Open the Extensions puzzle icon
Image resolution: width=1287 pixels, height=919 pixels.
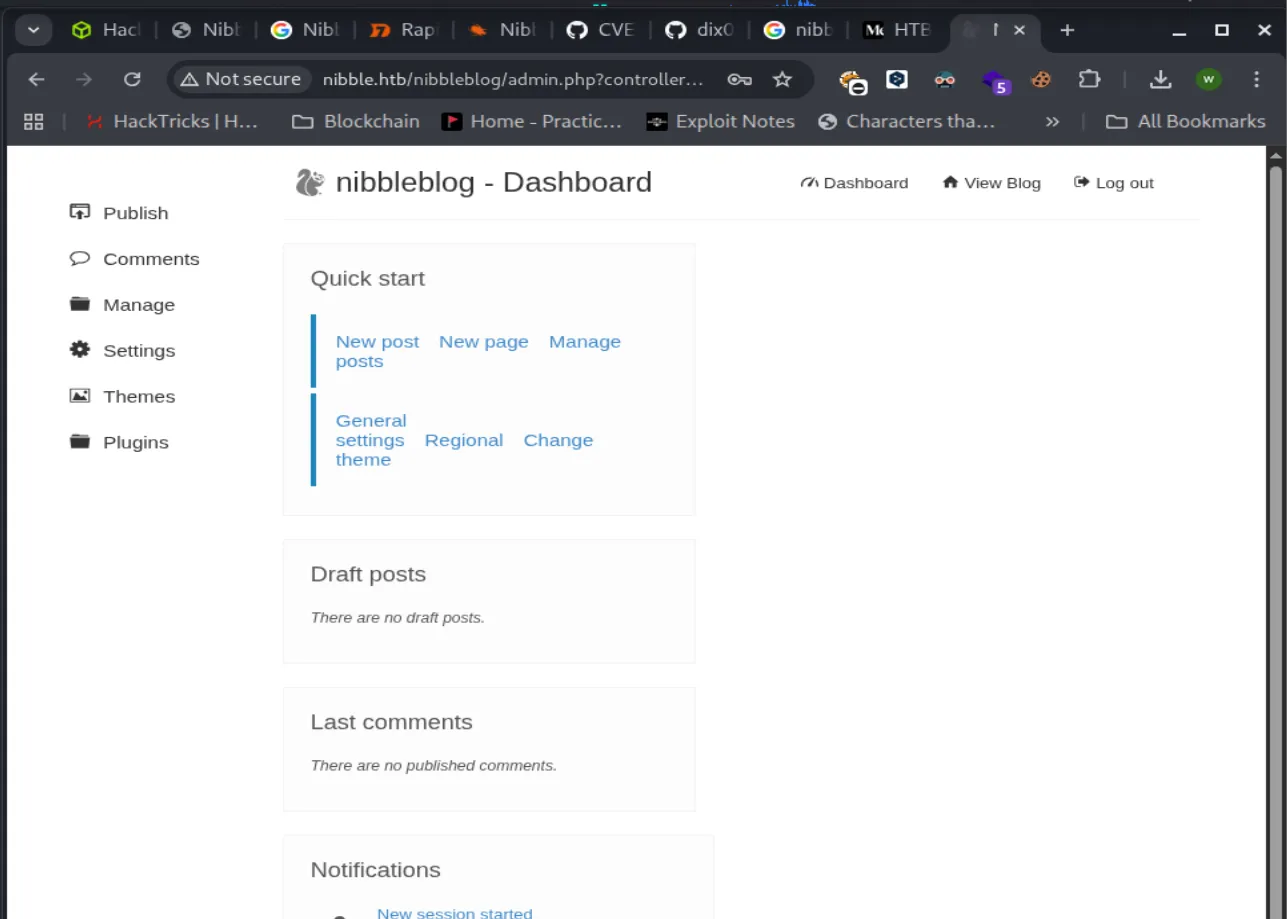click(x=1089, y=79)
